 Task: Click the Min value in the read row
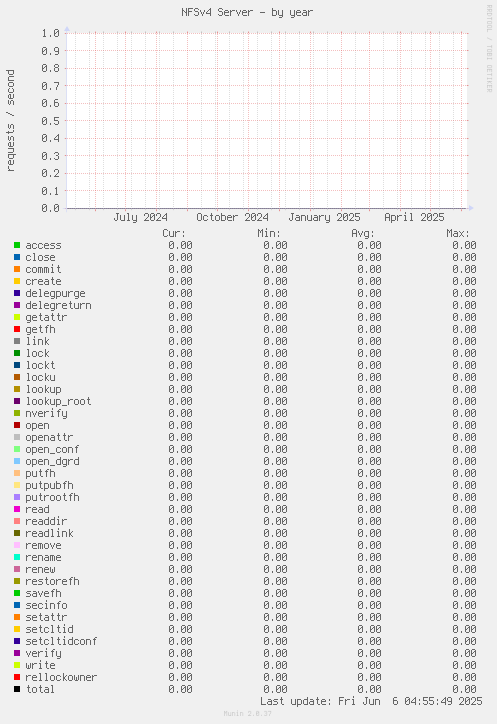coord(275,509)
